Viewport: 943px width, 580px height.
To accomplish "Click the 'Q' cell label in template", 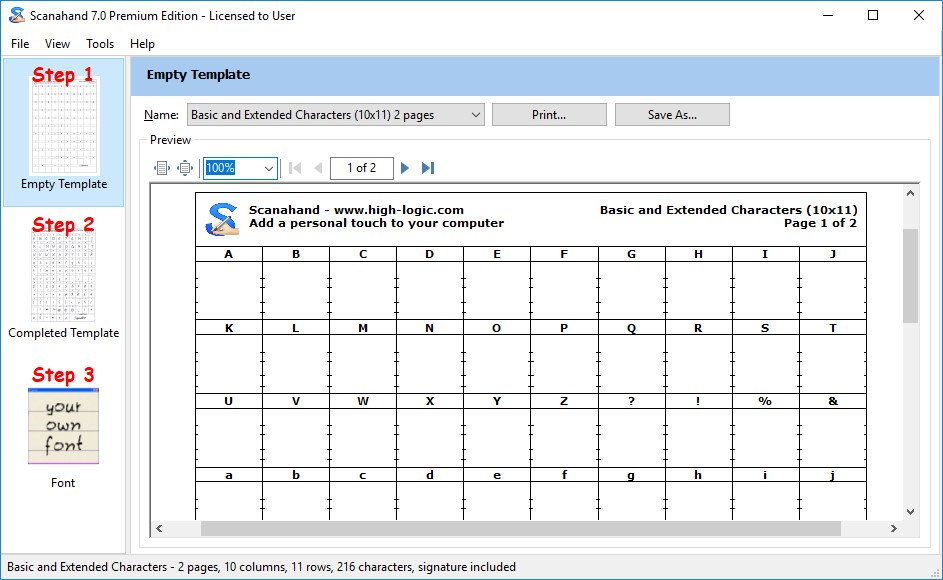I will [x=631, y=328].
